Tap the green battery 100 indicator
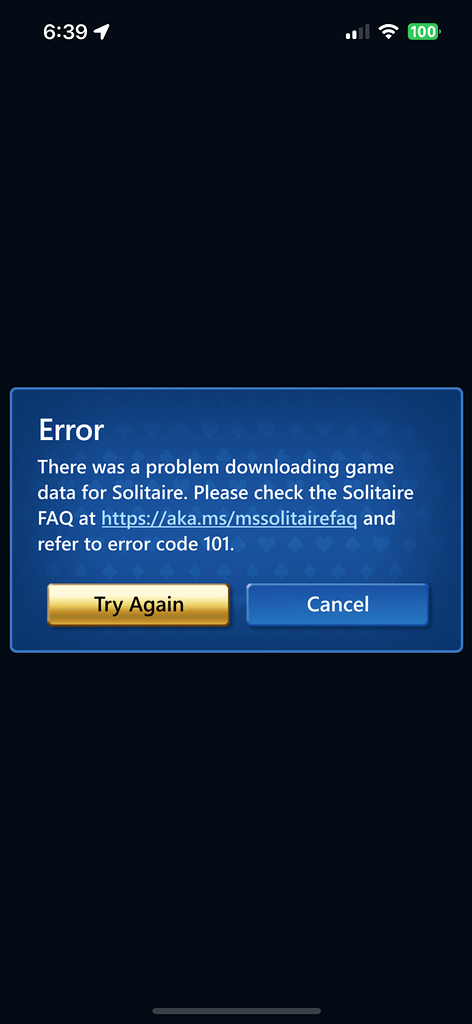This screenshot has height=1024, width=472. click(x=424, y=31)
